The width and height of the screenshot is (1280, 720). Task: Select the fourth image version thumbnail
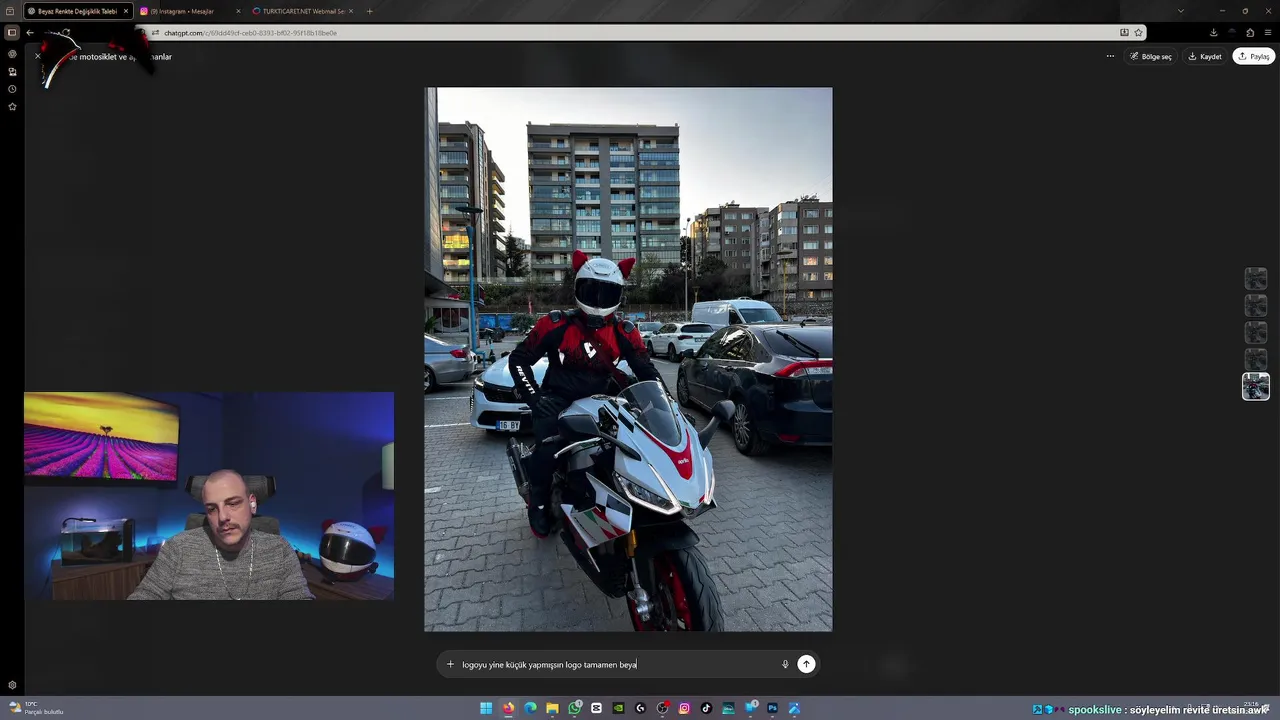pyautogui.click(x=1255, y=359)
